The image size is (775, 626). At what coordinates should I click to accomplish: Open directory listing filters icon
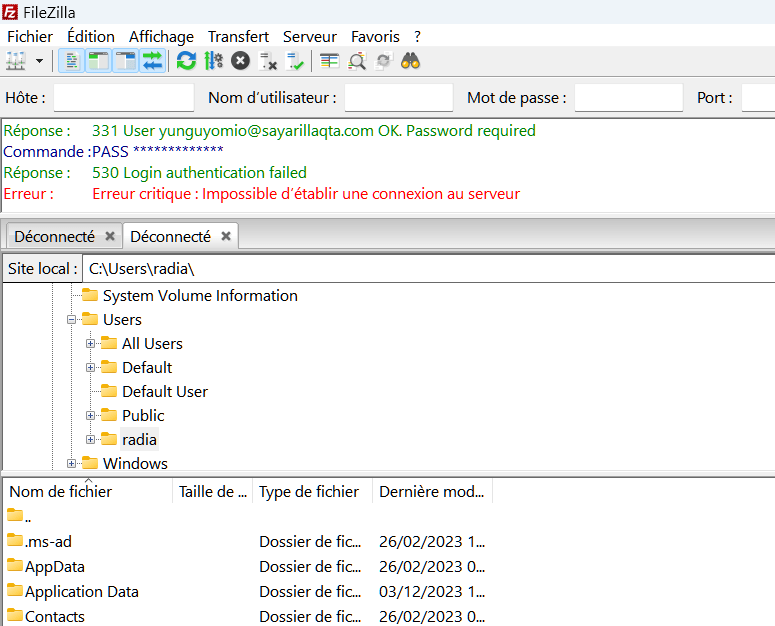(x=329, y=61)
